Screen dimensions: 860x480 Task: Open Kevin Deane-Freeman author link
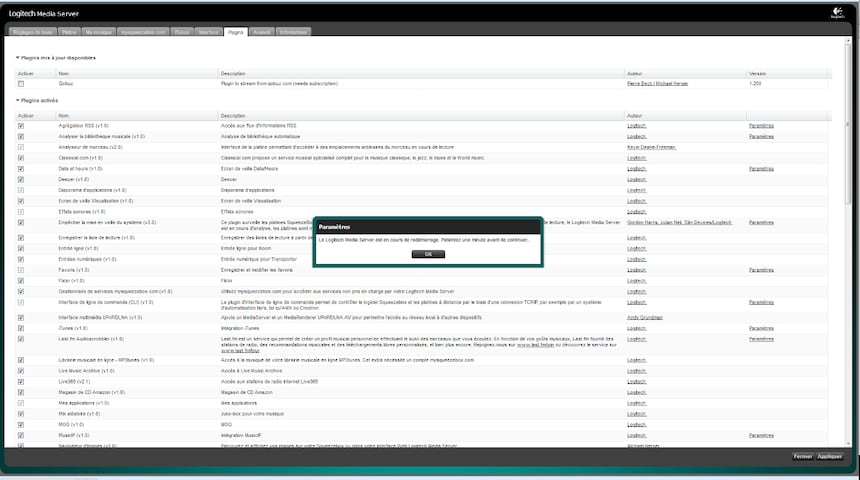[x=652, y=148]
